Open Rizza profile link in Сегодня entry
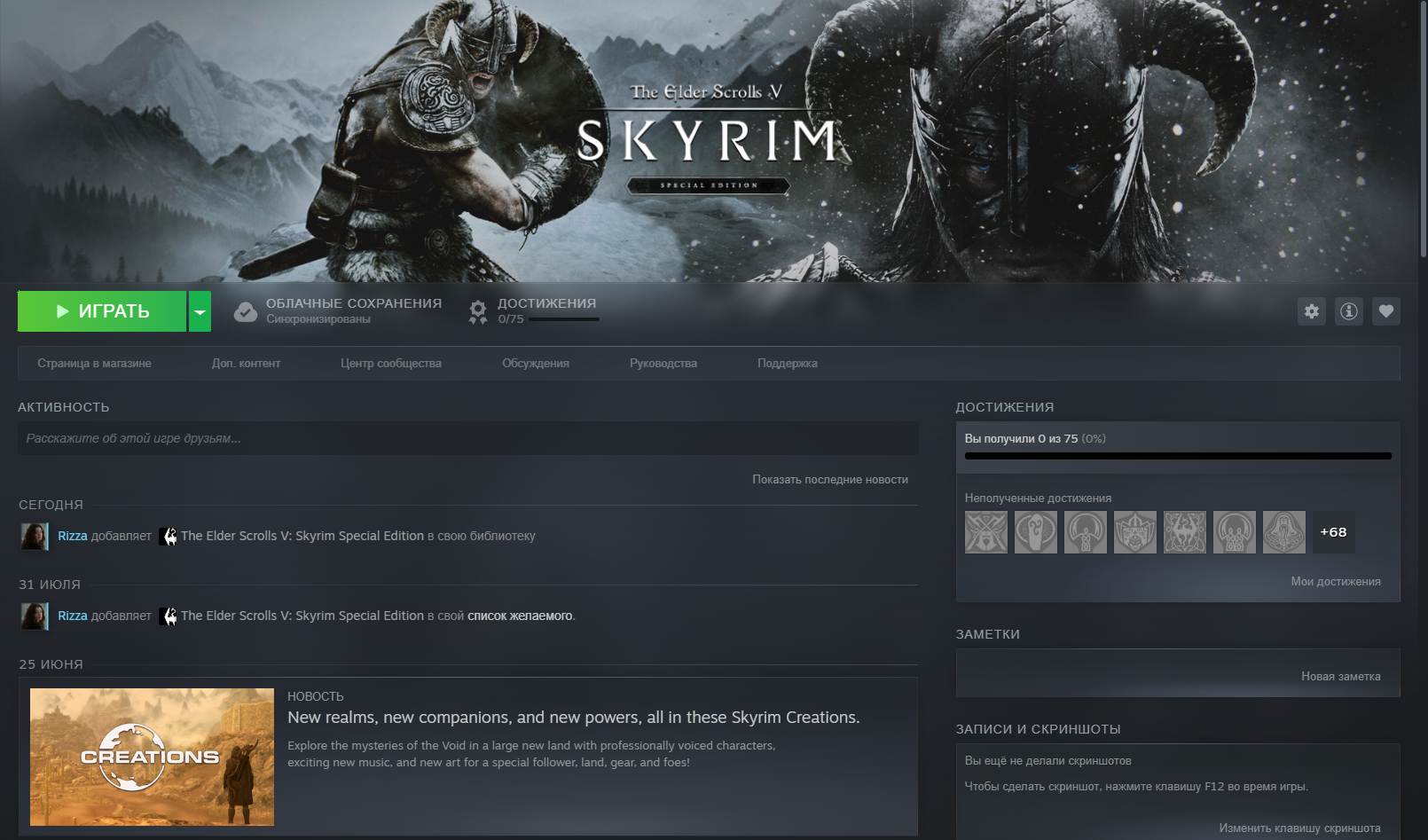This screenshot has width=1428, height=840. pos(73,537)
